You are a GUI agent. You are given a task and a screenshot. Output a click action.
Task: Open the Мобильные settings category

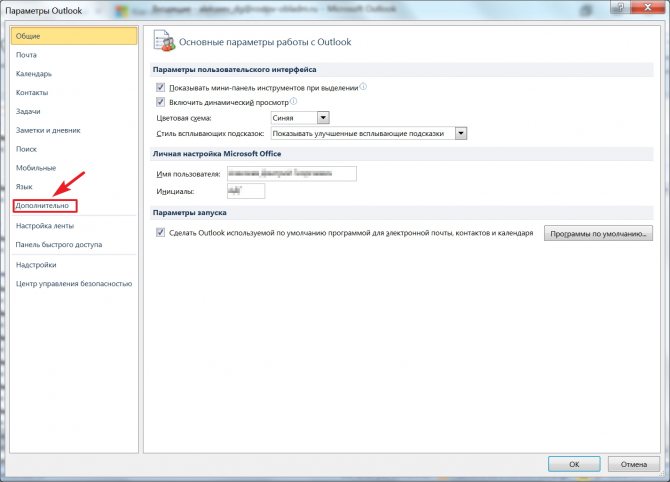(x=74, y=168)
